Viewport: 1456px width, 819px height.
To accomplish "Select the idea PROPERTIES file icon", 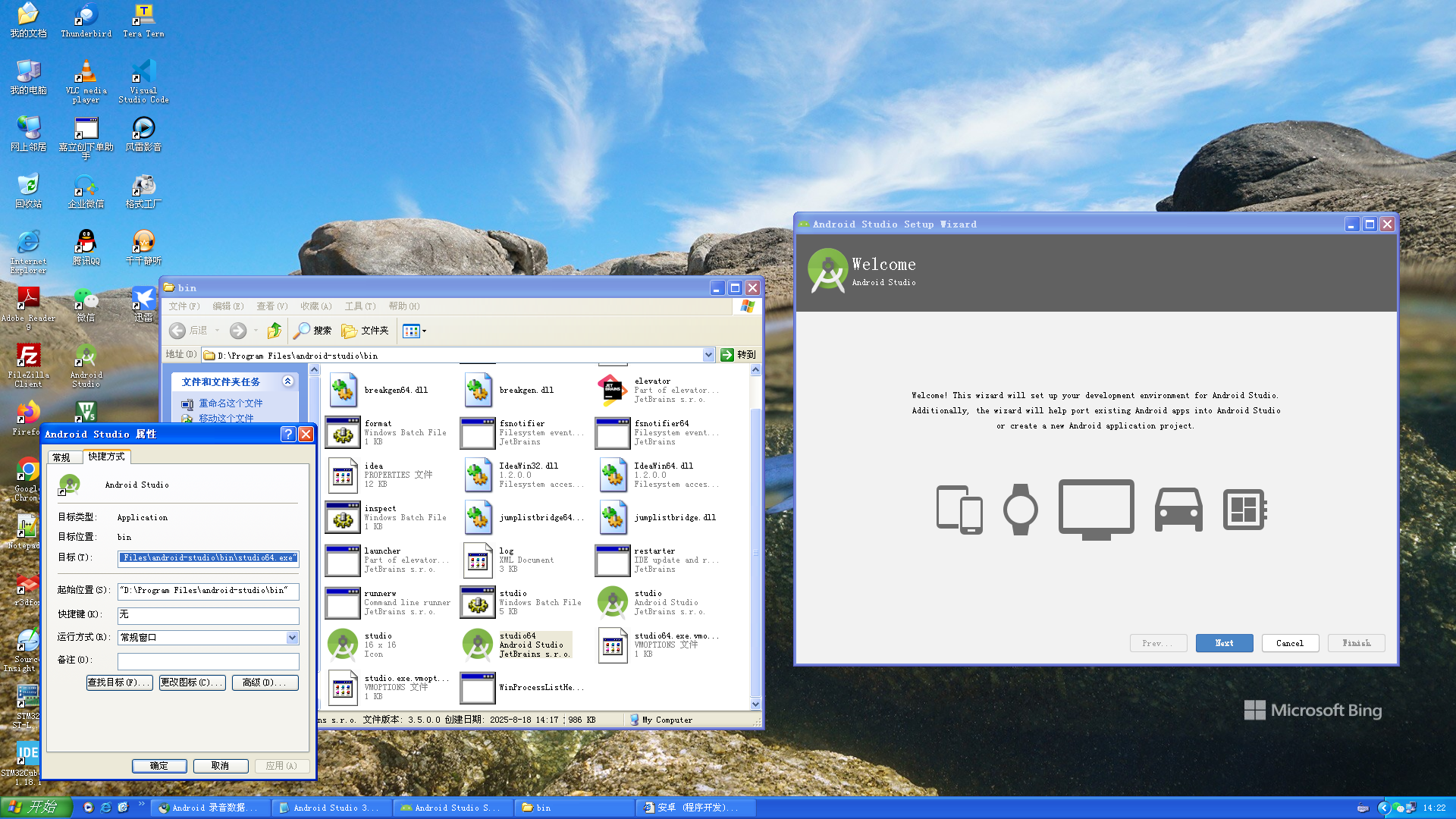I will tap(343, 475).
